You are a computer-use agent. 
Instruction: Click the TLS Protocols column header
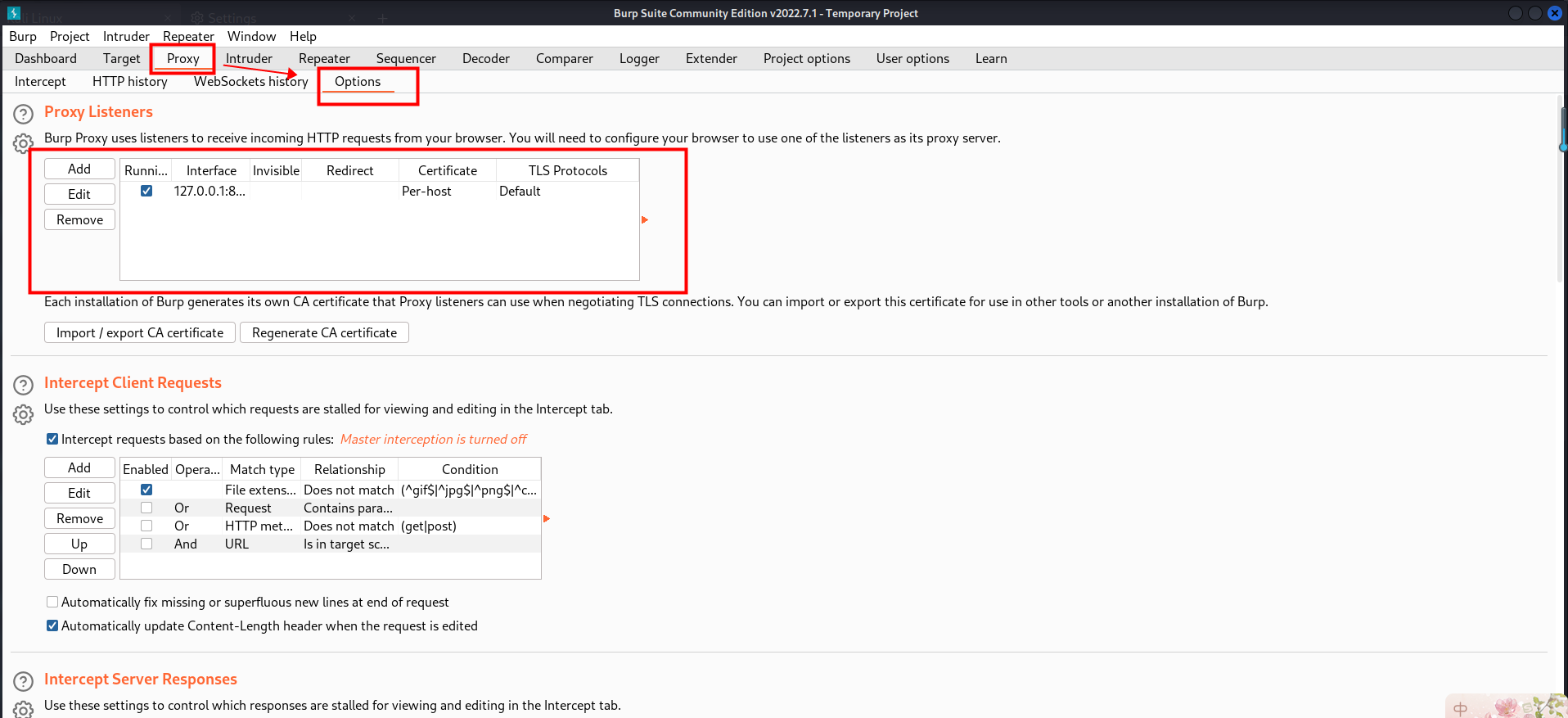click(x=568, y=170)
